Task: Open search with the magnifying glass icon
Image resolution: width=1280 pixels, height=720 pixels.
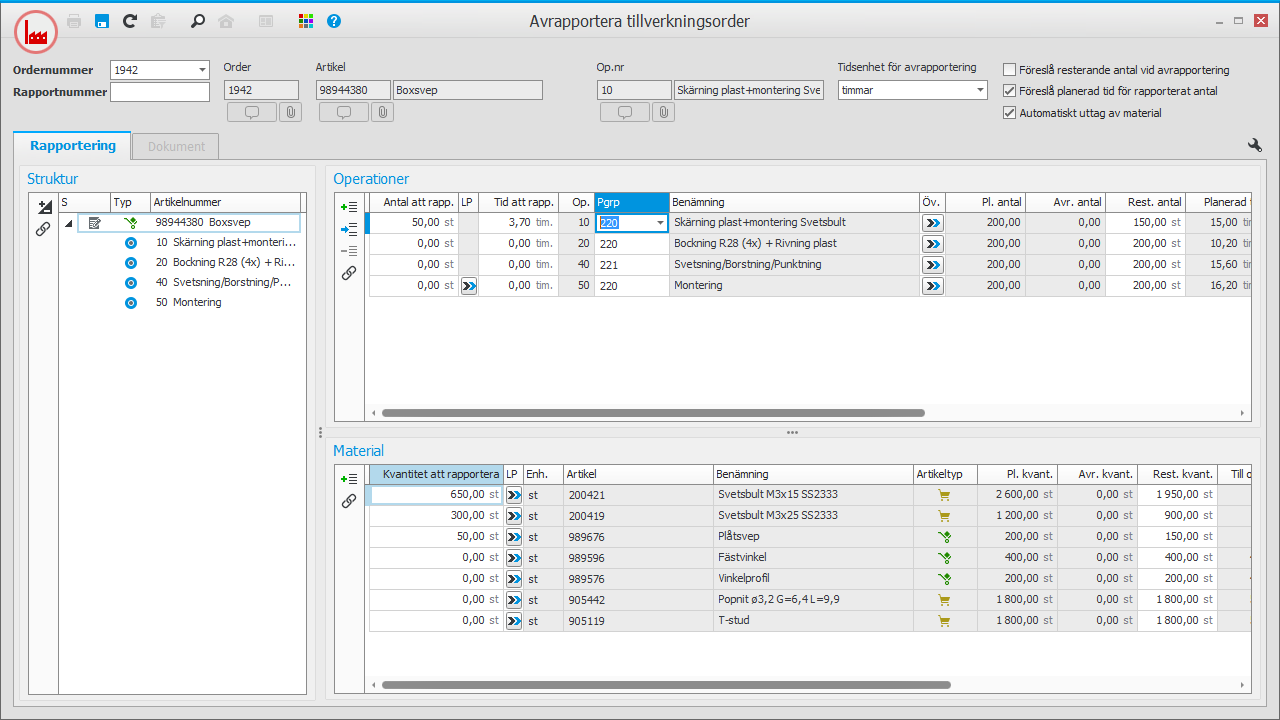Action: tap(197, 21)
